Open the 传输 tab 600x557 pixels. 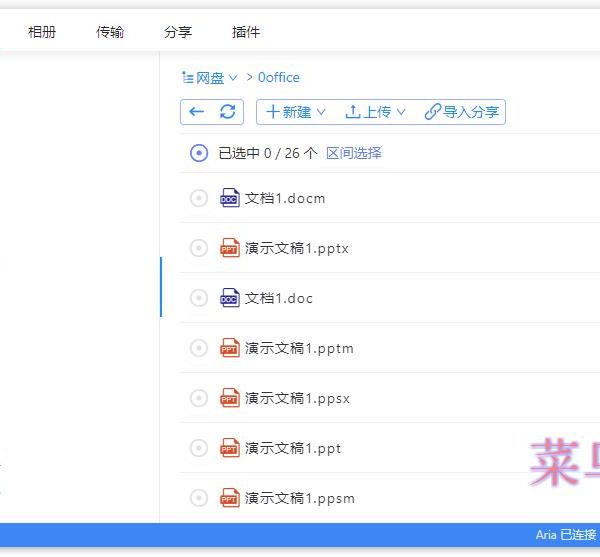[110, 32]
